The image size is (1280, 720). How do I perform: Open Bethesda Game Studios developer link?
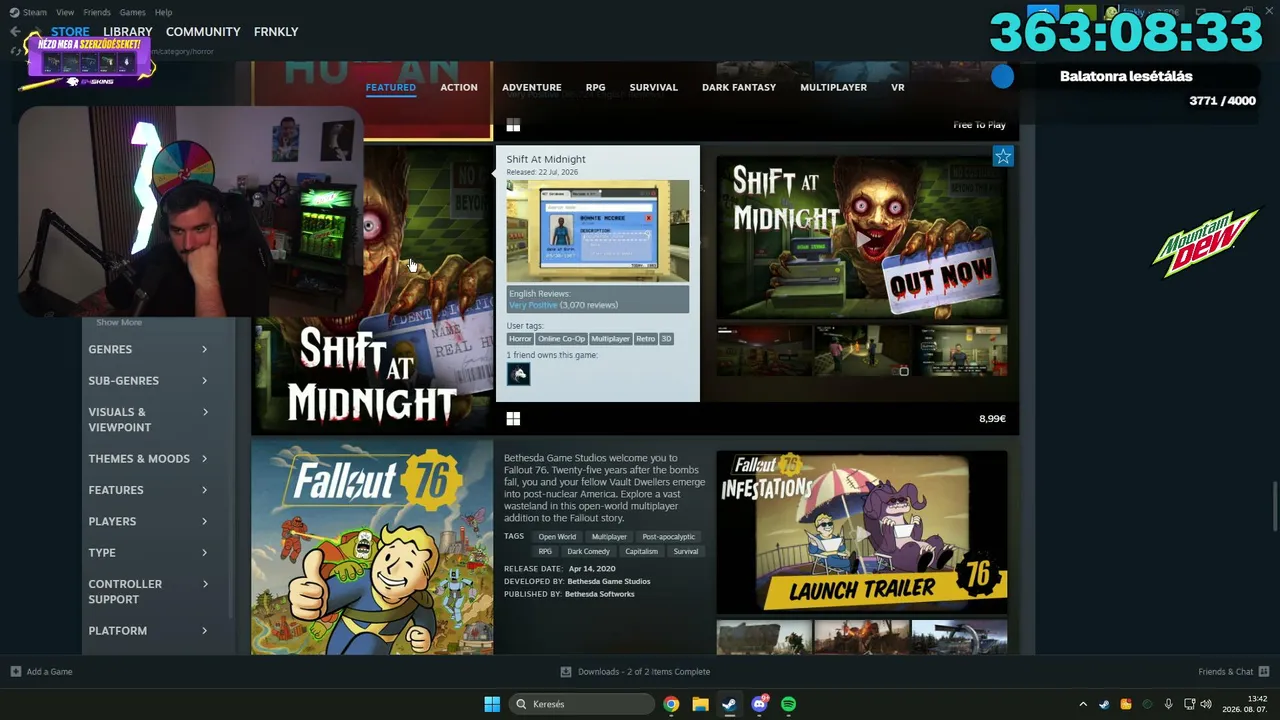pyautogui.click(x=609, y=582)
